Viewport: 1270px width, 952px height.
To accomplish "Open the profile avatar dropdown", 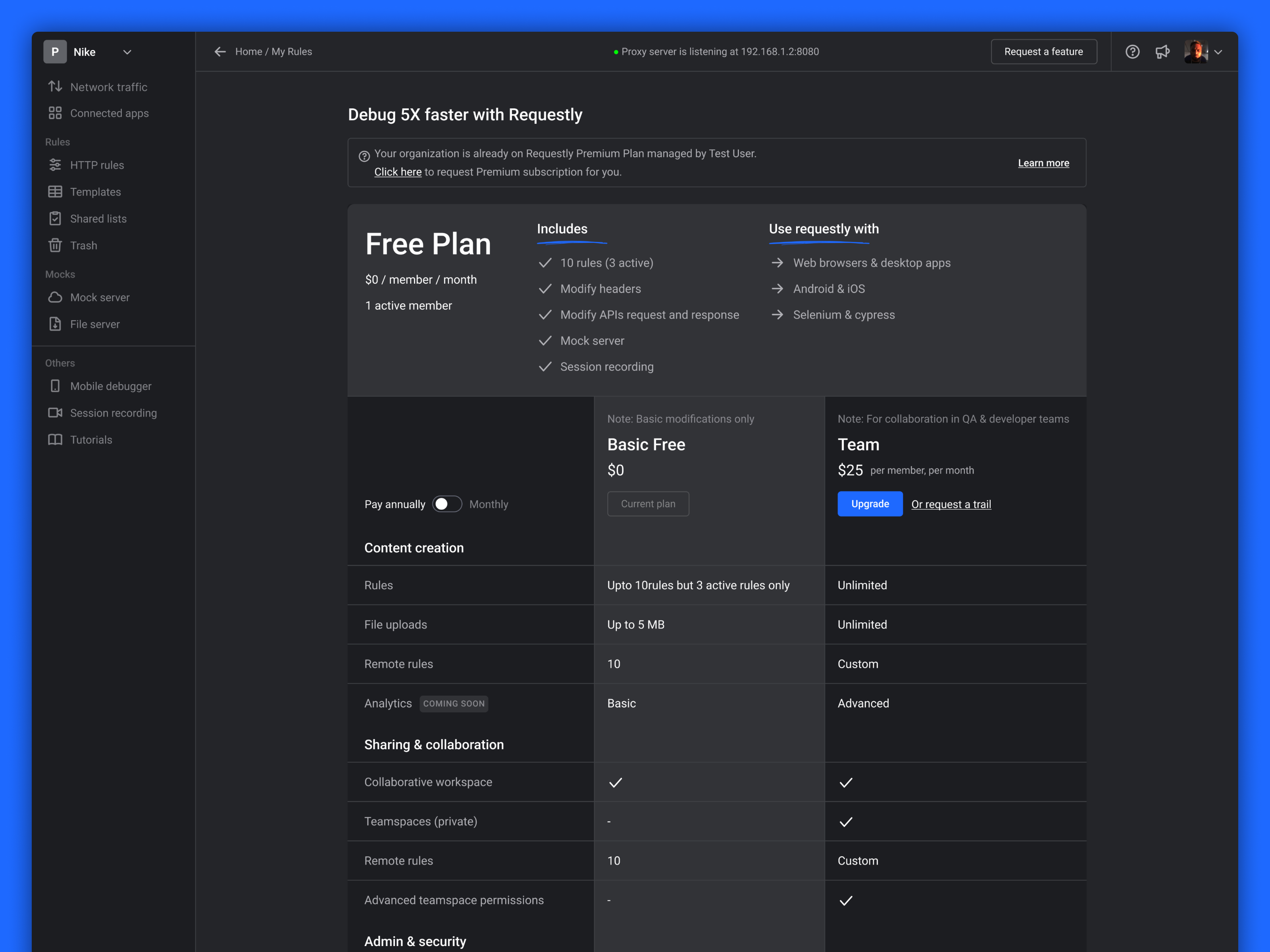I will (x=1203, y=52).
